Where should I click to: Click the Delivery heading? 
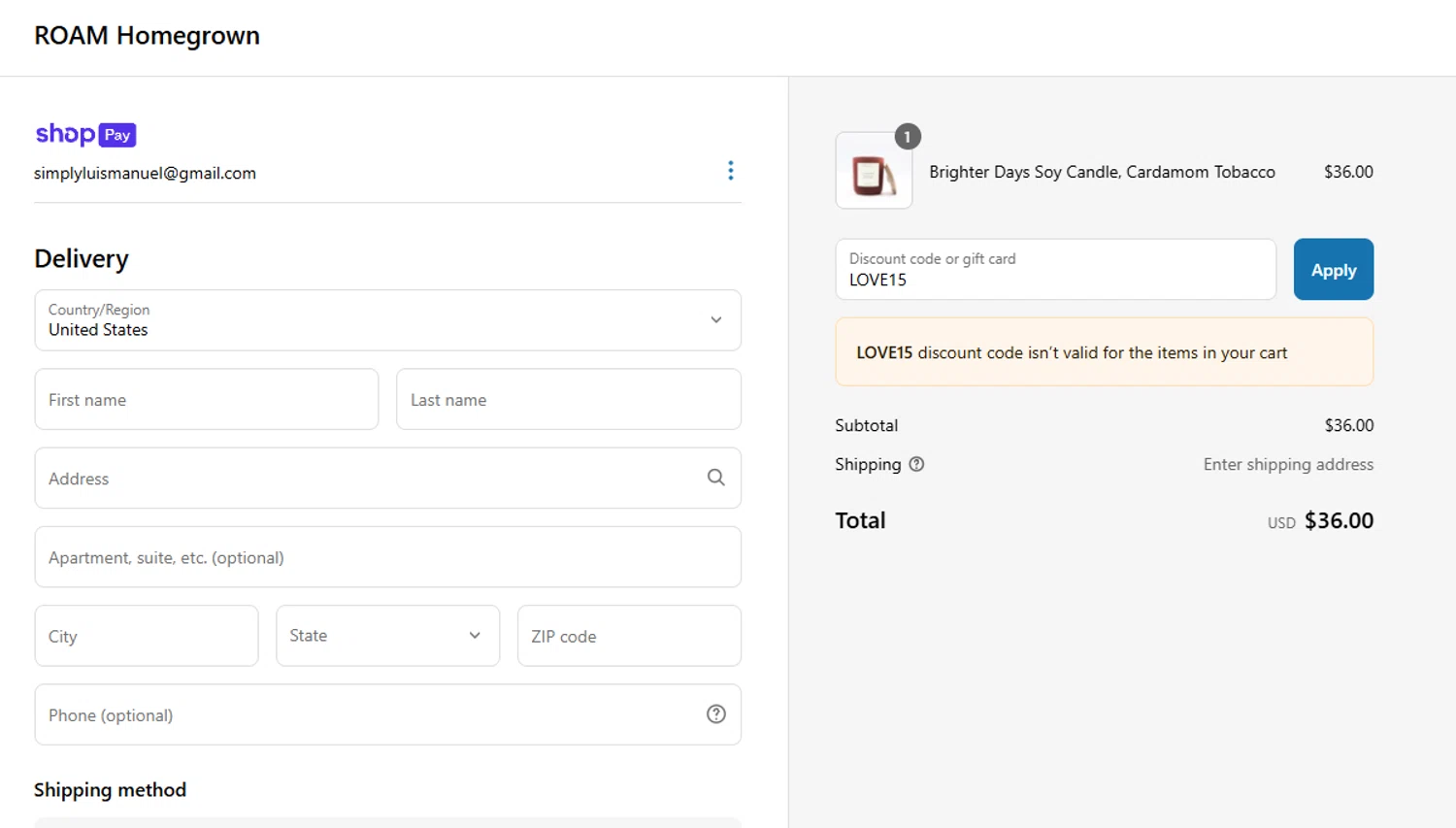point(82,258)
